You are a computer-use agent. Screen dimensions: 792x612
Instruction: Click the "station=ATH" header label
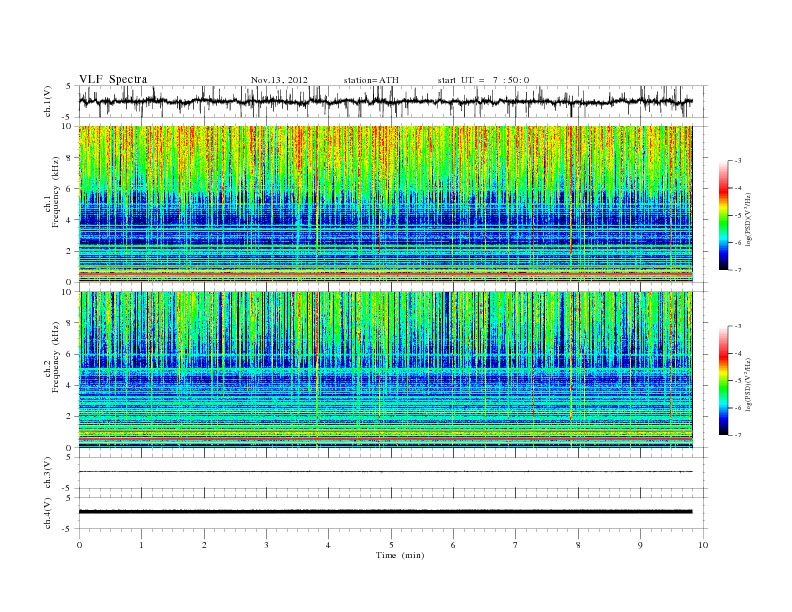click(371, 80)
